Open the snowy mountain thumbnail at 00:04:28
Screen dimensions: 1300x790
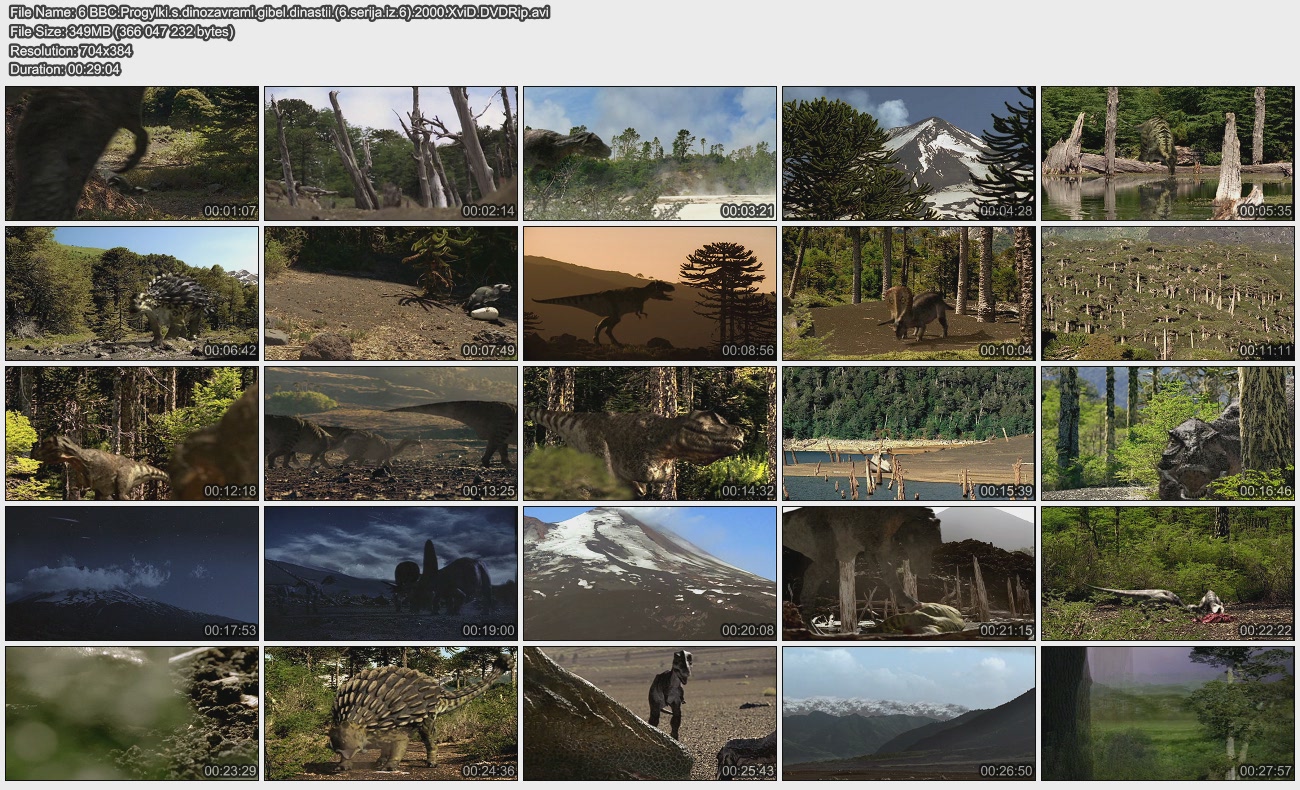tap(908, 153)
